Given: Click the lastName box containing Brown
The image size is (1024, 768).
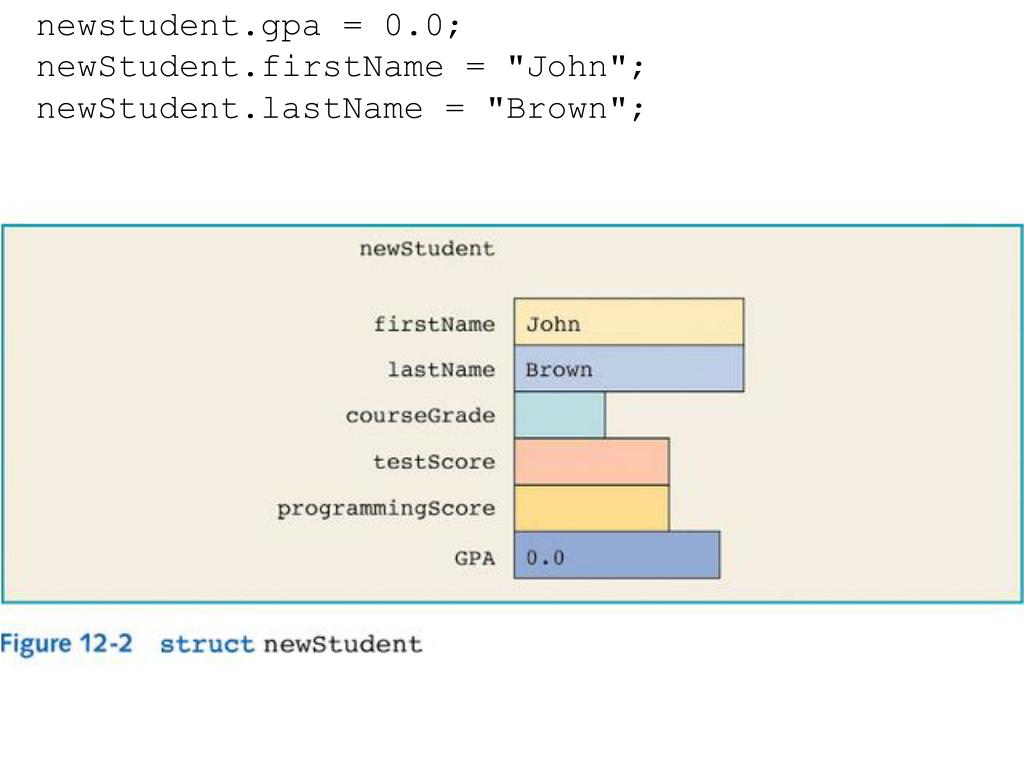Looking at the screenshot, I should click(x=628, y=368).
